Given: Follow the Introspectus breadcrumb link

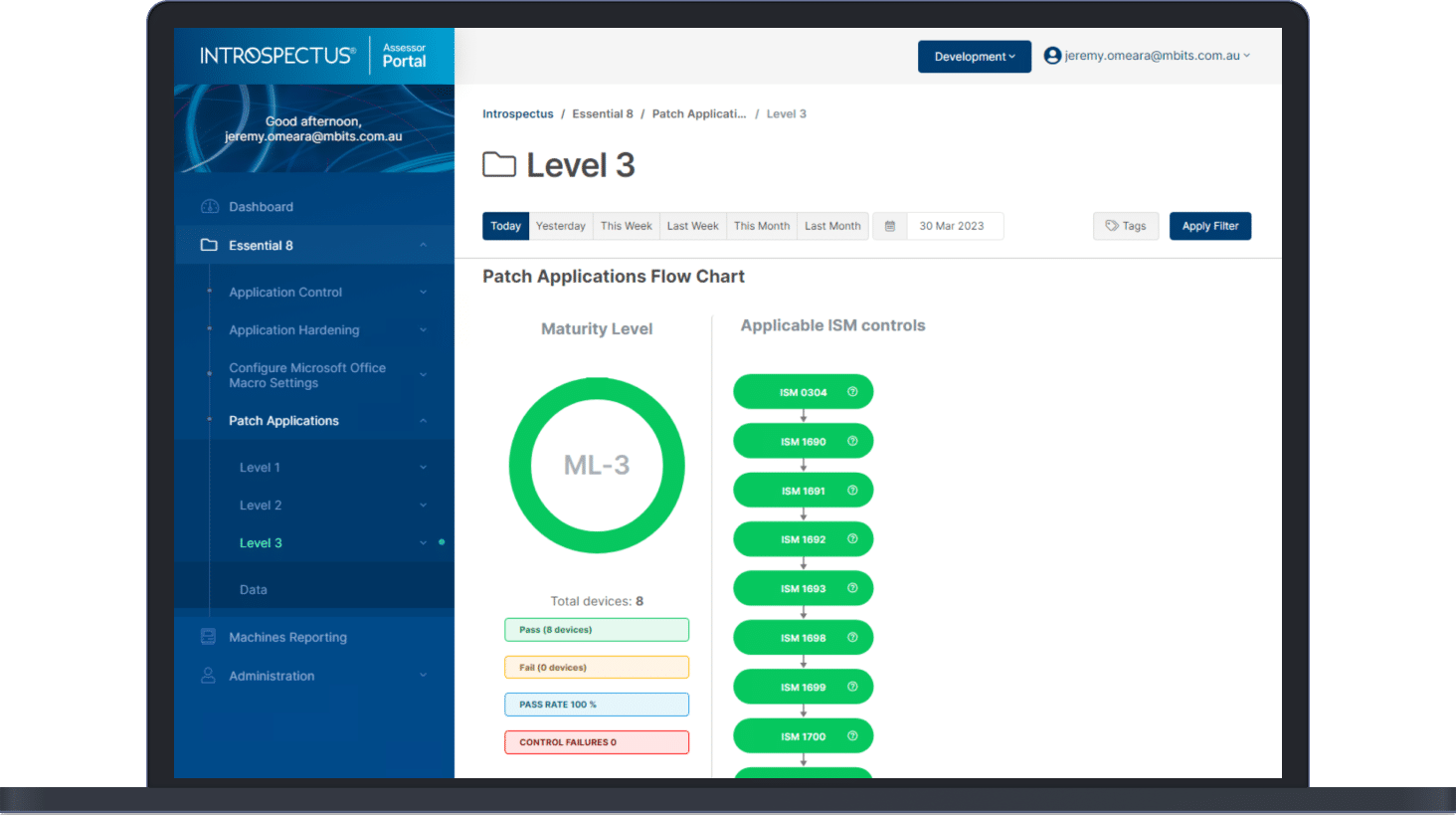Looking at the screenshot, I should tap(517, 114).
